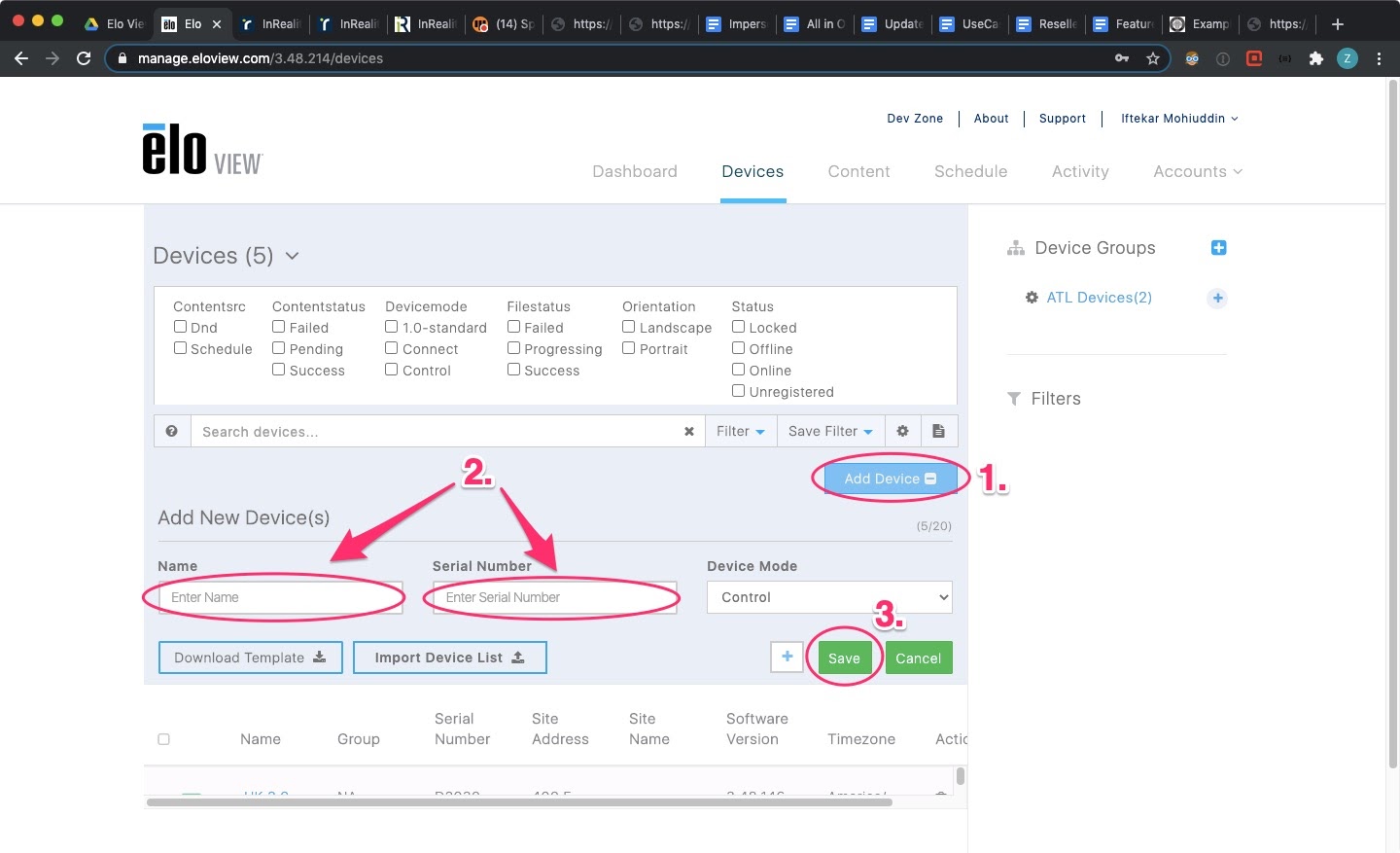Click the document export icon in filter bar
The width and height of the screenshot is (1400, 853).
[938, 431]
